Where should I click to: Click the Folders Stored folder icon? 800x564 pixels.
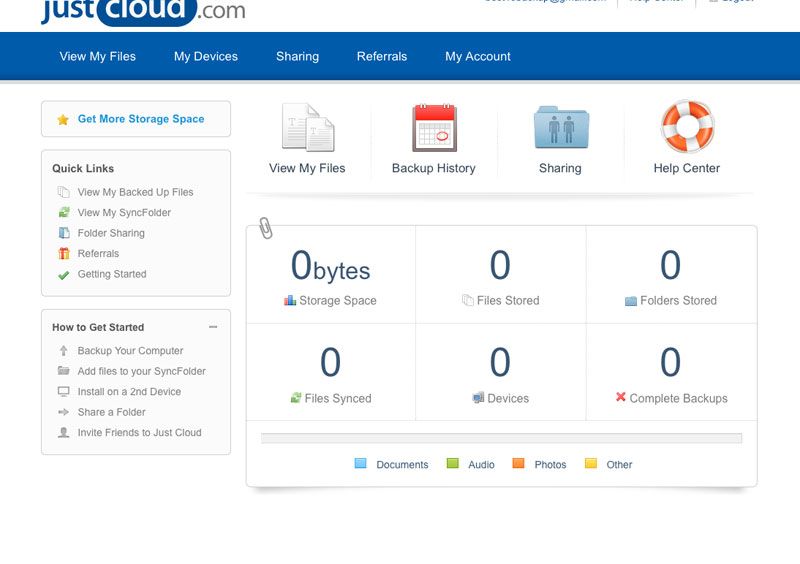(x=631, y=301)
